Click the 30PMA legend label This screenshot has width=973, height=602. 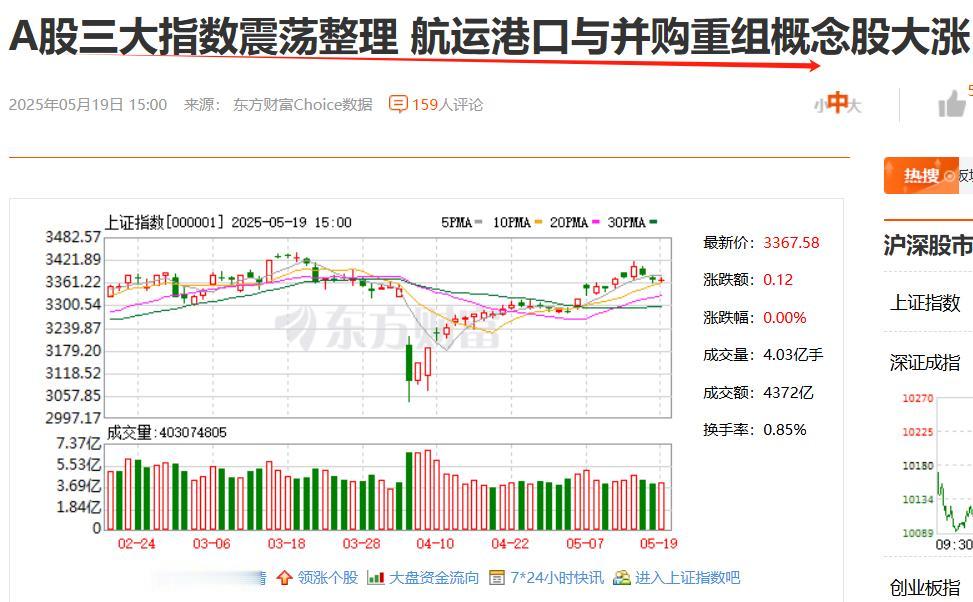click(x=626, y=222)
